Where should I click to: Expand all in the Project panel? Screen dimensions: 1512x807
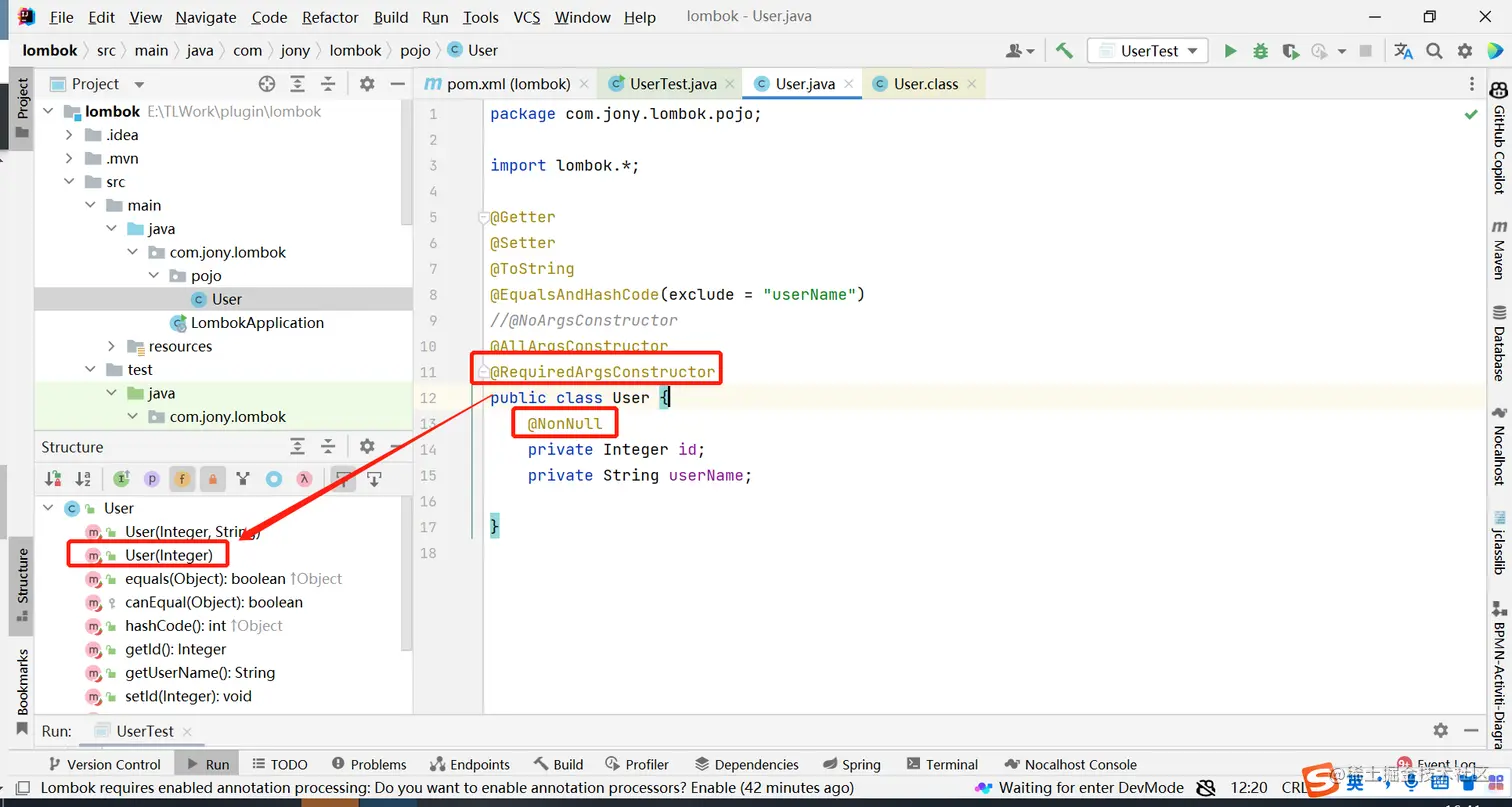coord(298,84)
